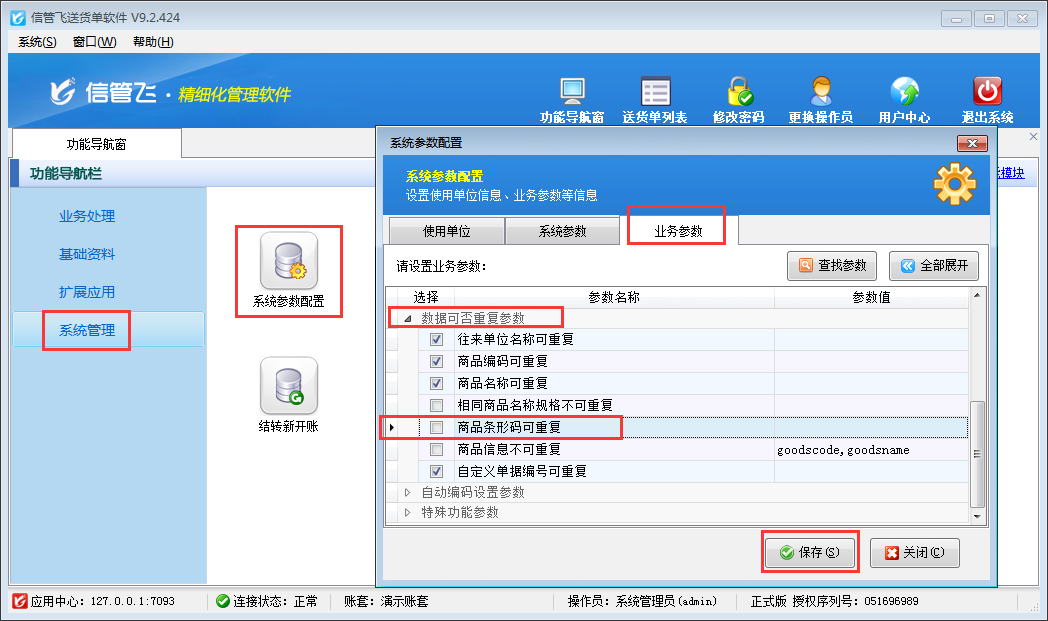Image resolution: width=1048 pixels, height=621 pixels.
Task: Collapse the 数据可否重复参数 group
Action: pos(407,318)
